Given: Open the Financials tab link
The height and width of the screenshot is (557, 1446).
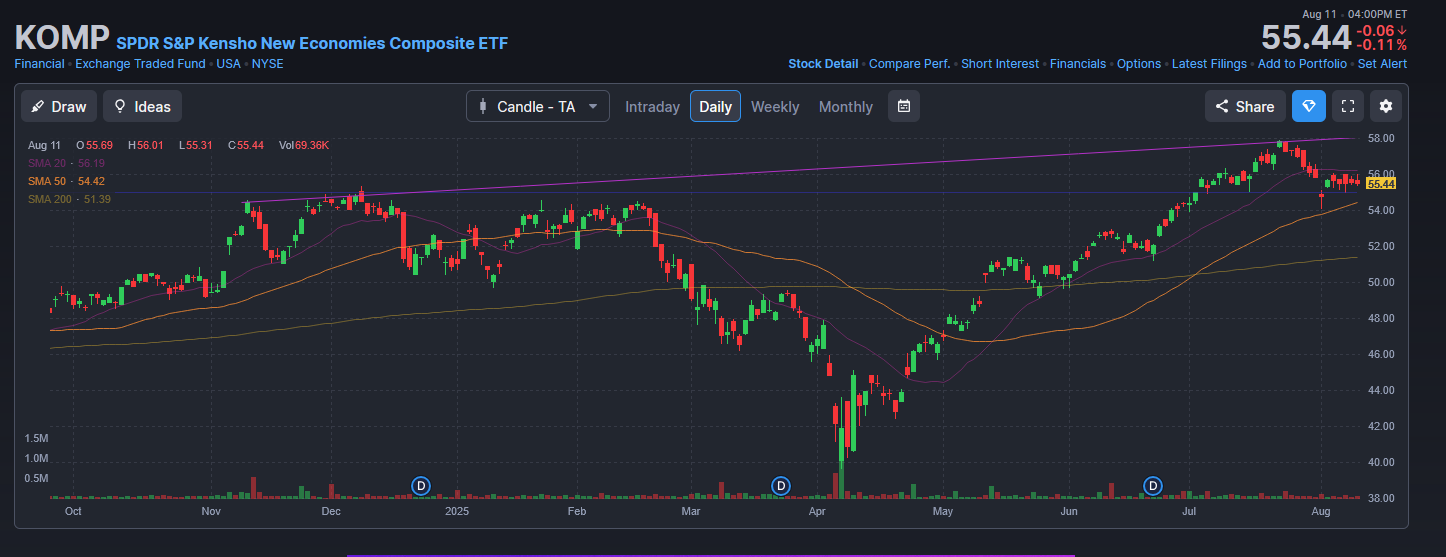Looking at the screenshot, I should pyautogui.click(x=1078, y=64).
